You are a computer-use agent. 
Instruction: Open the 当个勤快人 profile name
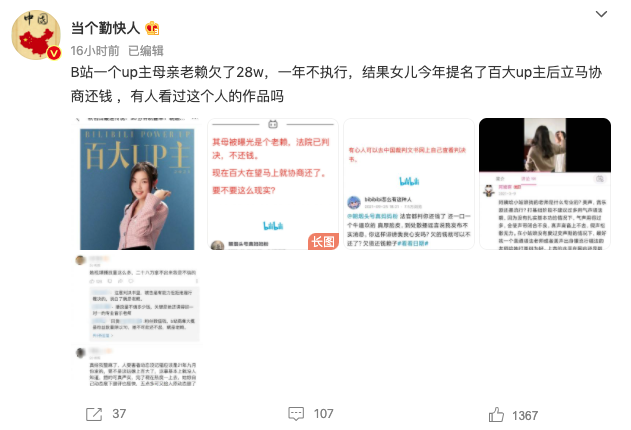[105, 28]
